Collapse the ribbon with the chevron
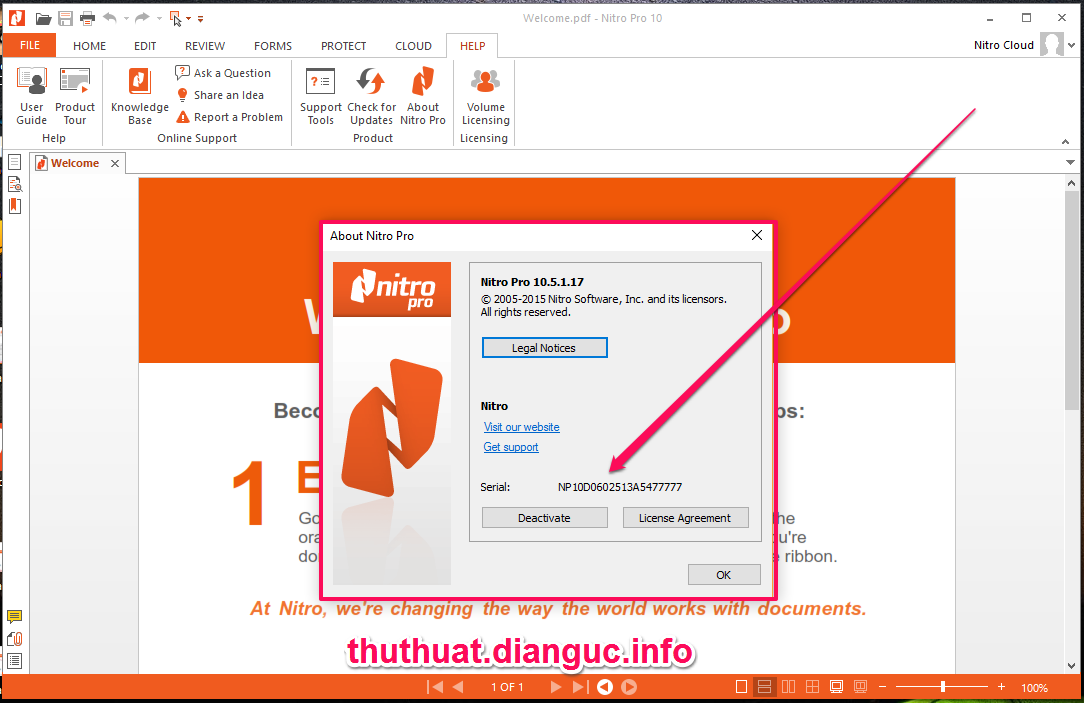Viewport: 1084px width, 703px height. (x=1065, y=142)
